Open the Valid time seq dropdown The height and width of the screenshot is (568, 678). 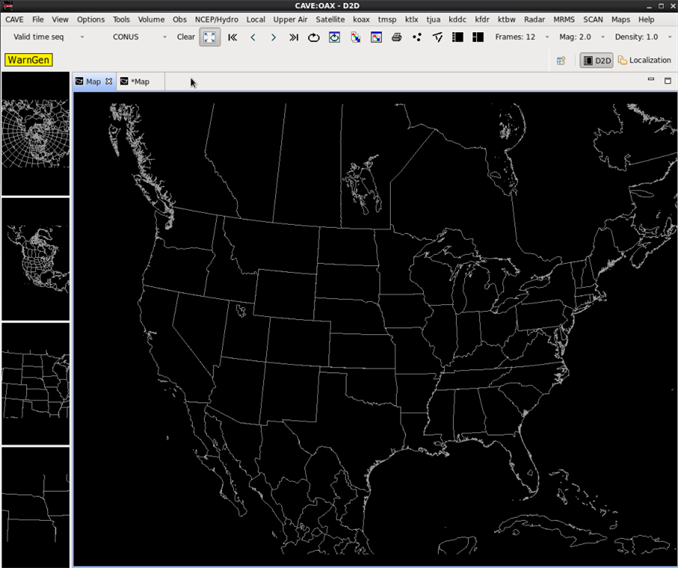[48, 37]
